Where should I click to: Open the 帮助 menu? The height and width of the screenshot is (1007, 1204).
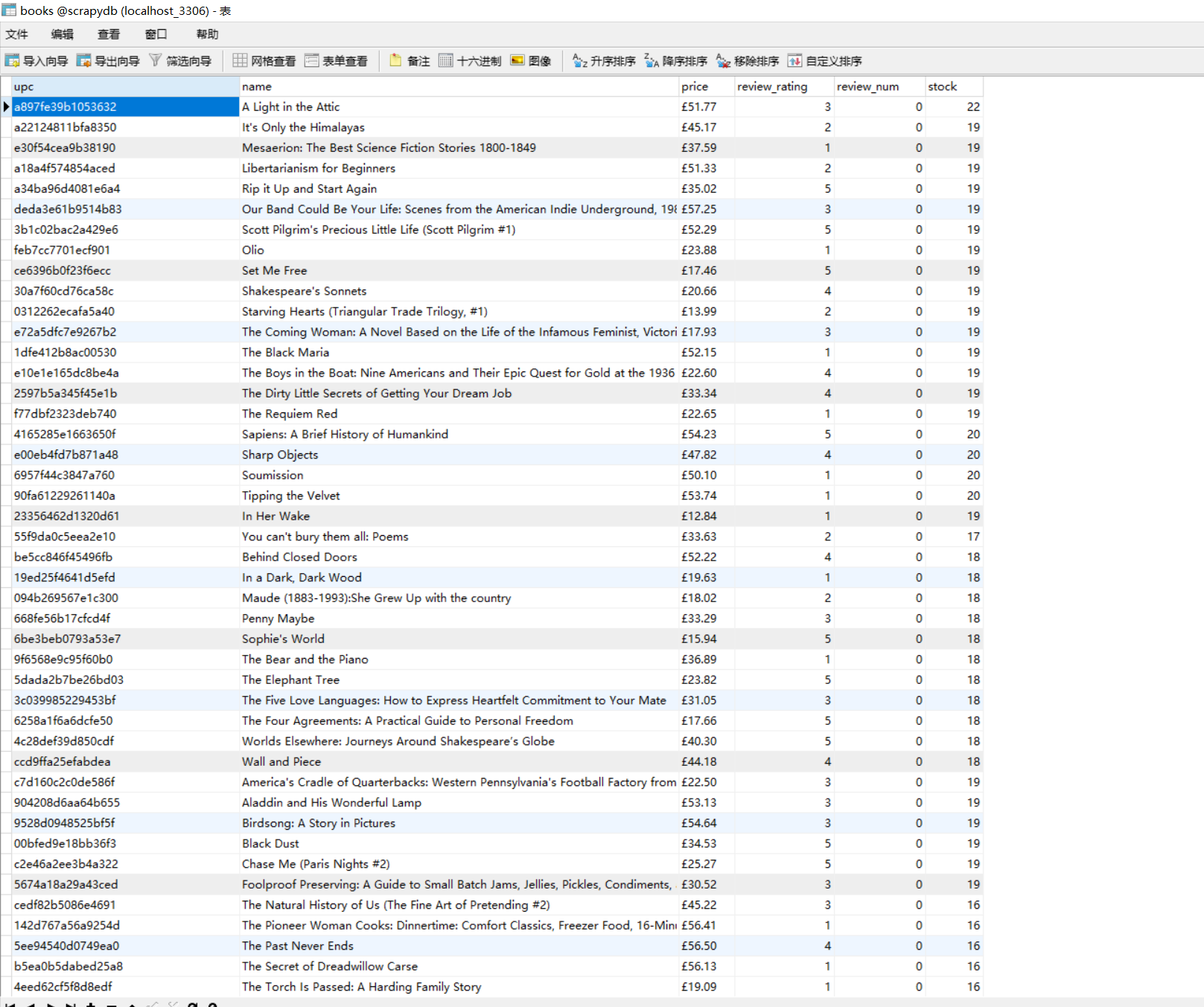tap(207, 34)
